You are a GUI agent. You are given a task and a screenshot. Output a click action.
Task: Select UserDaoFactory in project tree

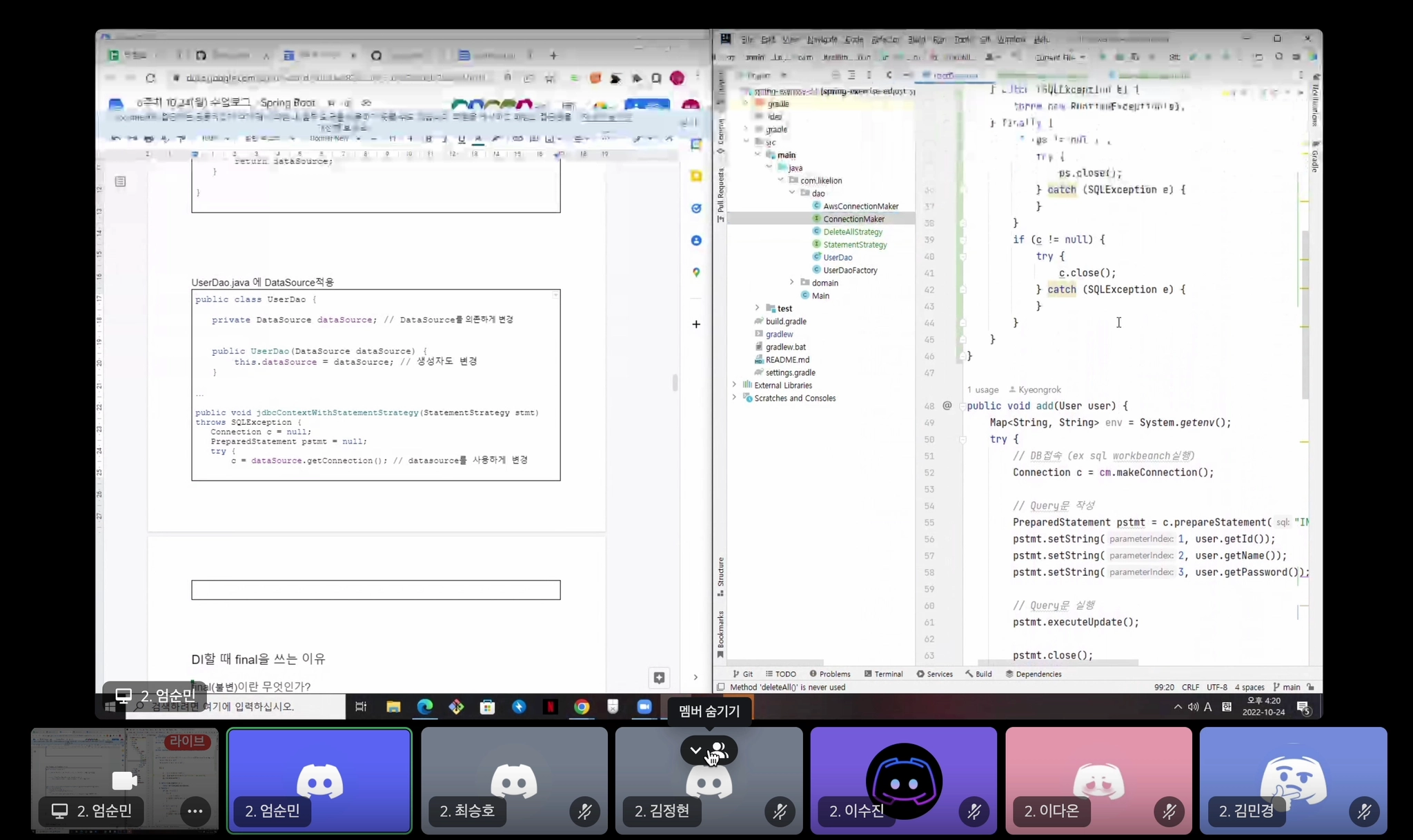(850, 270)
